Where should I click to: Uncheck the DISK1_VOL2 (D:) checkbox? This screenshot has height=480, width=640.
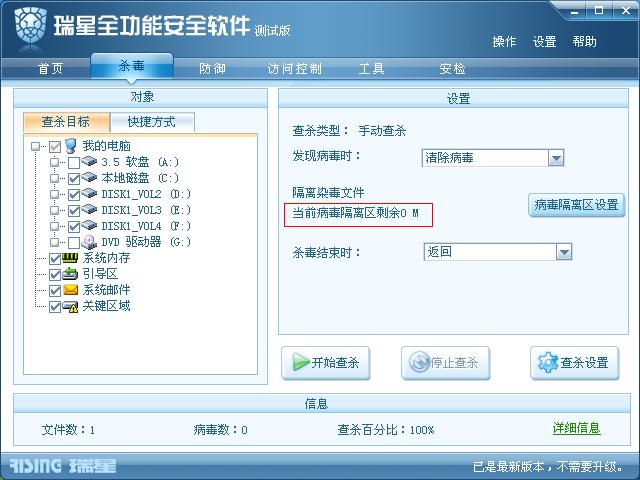pos(74,195)
